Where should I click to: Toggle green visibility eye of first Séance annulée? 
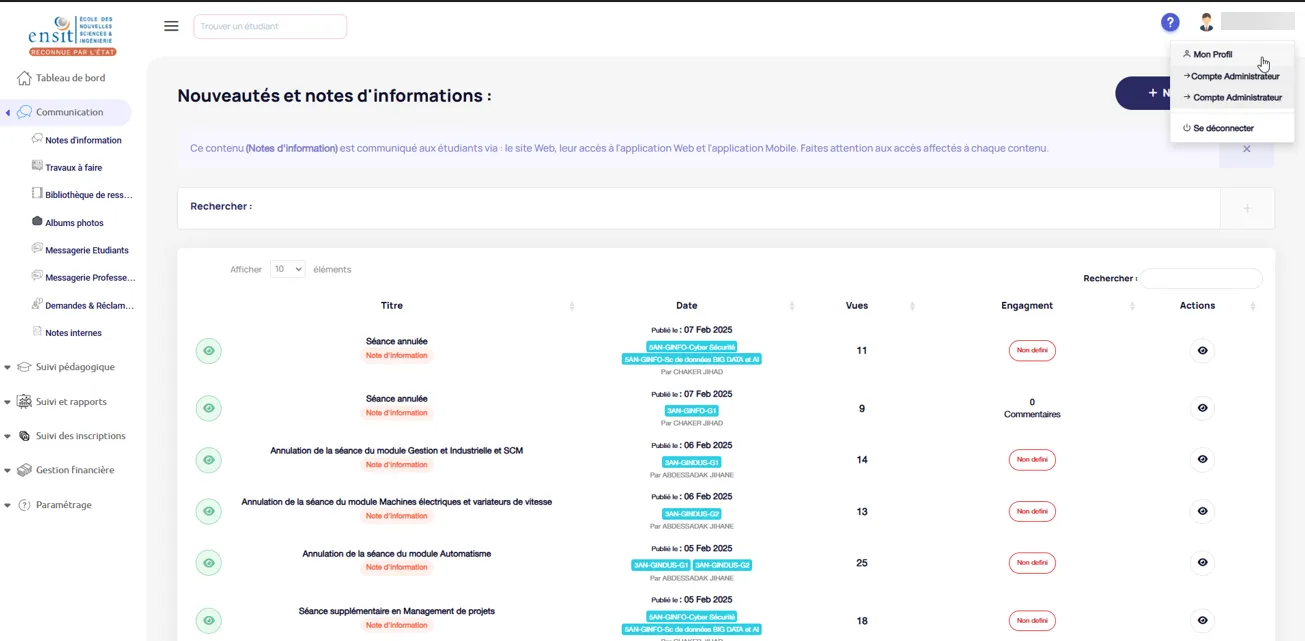coord(208,351)
